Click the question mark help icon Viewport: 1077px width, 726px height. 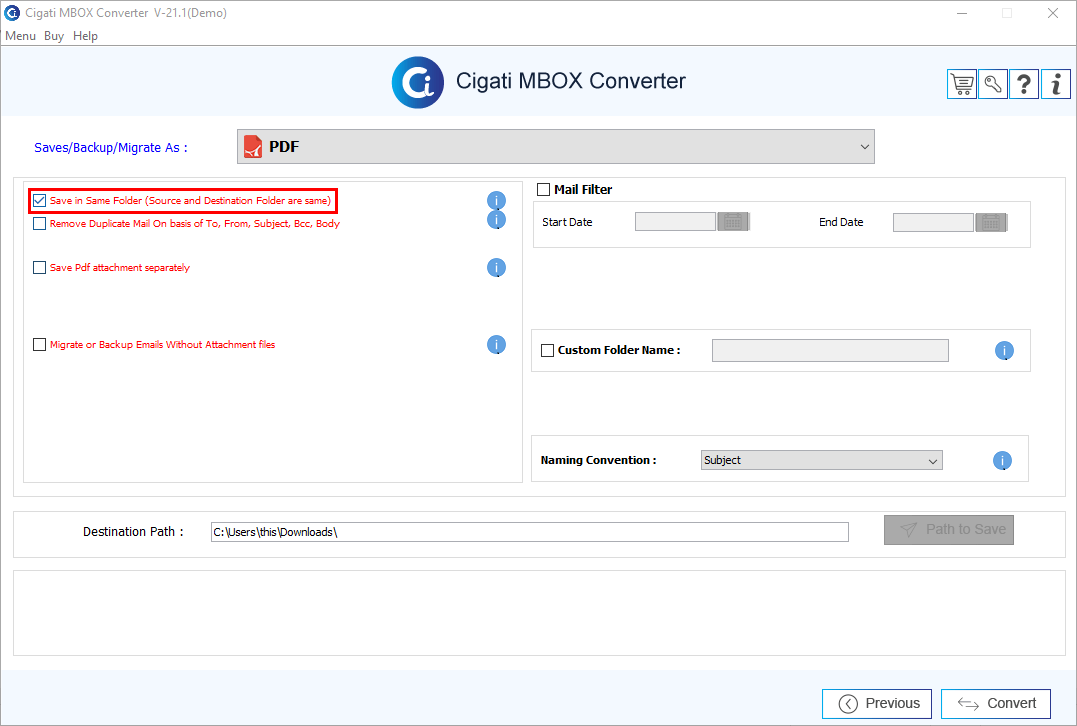tap(1023, 84)
